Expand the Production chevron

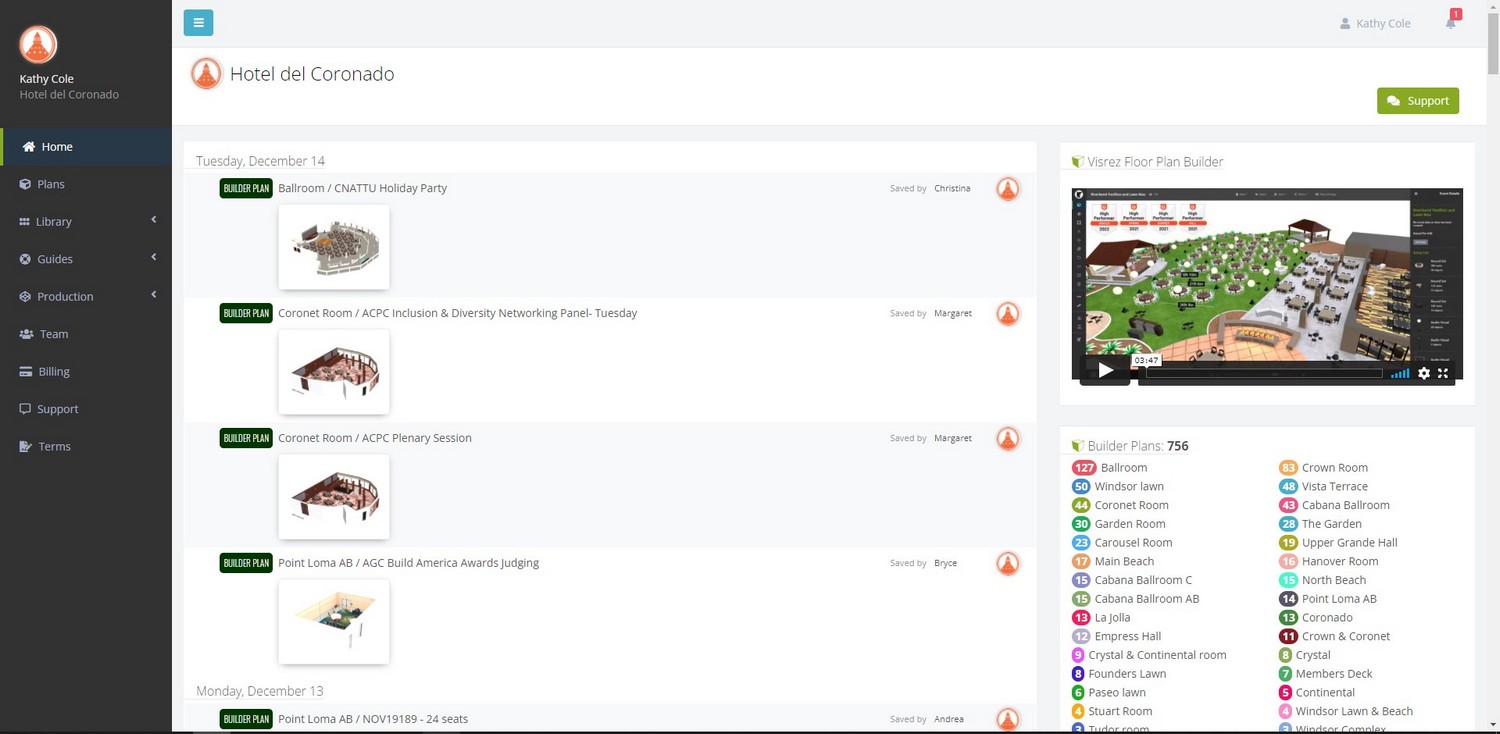point(154,294)
